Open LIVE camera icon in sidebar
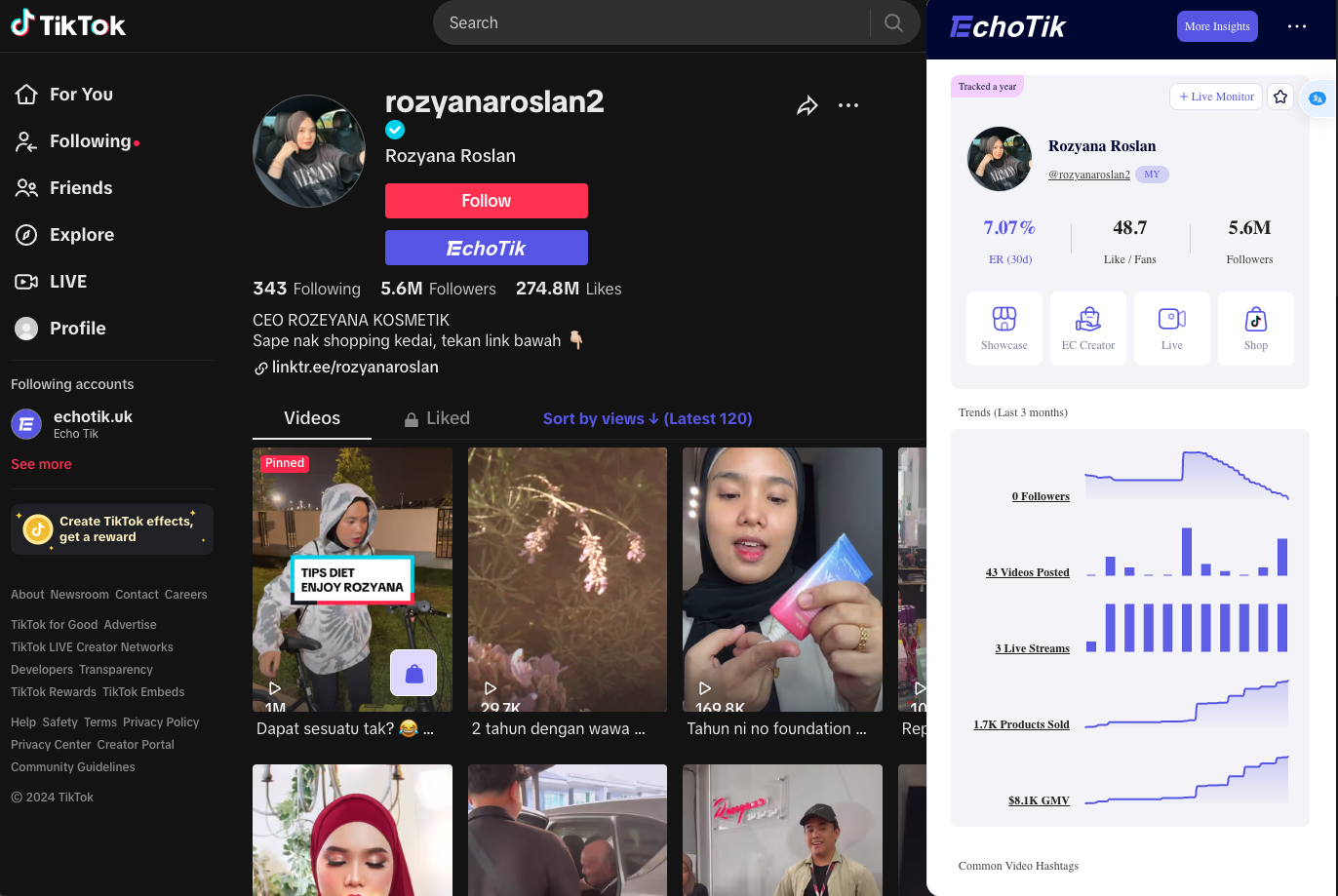This screenshot has width=1338, height=896. 26,282
